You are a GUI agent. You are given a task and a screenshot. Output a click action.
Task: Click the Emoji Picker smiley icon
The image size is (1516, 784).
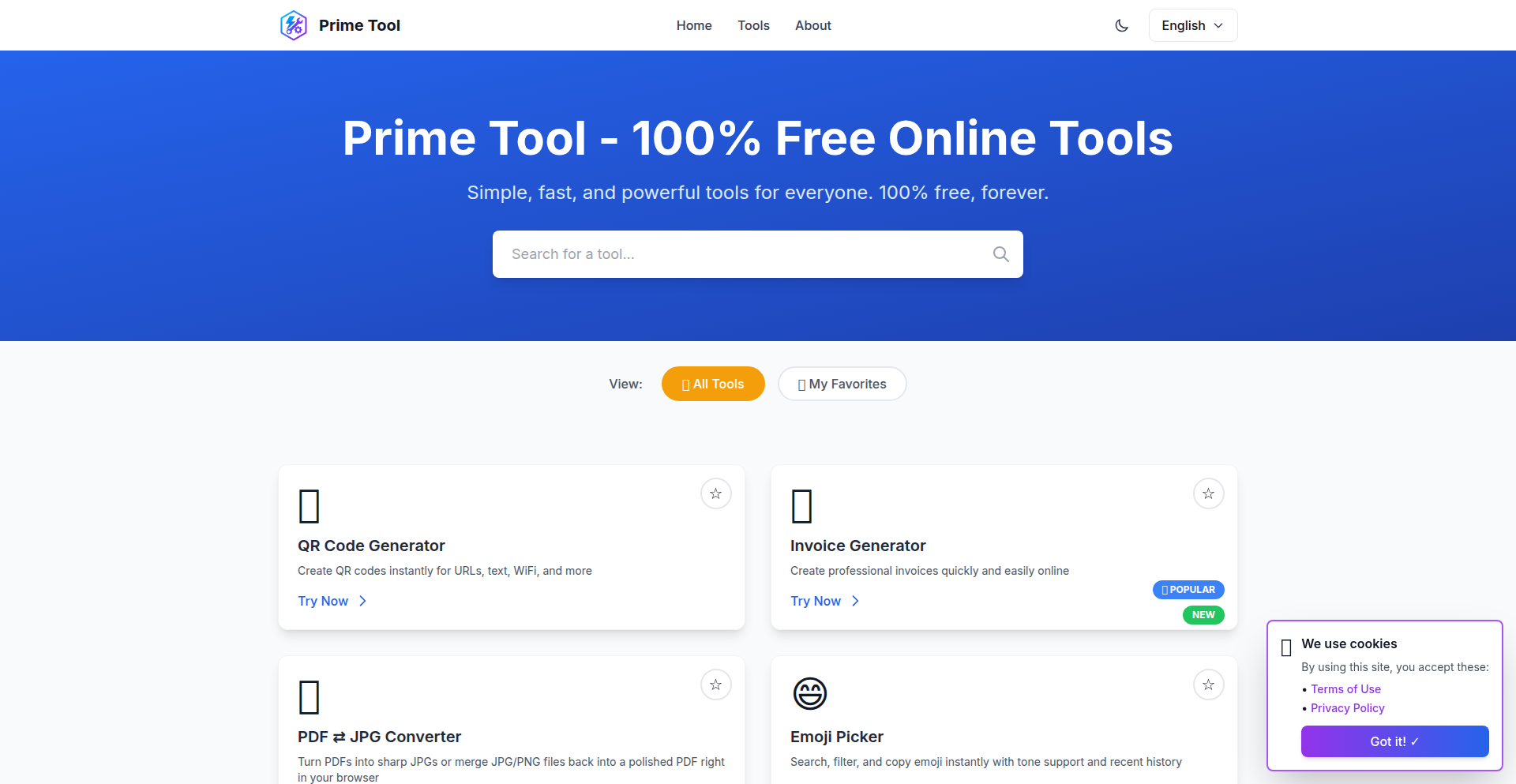[x=809, y=693]
